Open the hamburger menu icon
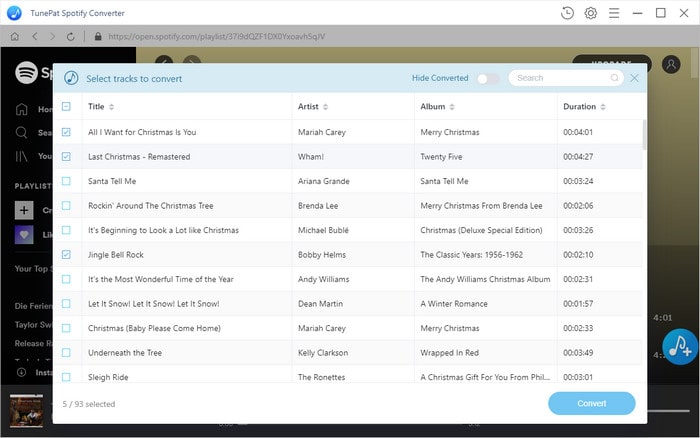The height and width of the screenshot is (438, 700). (x=614, y=13)
